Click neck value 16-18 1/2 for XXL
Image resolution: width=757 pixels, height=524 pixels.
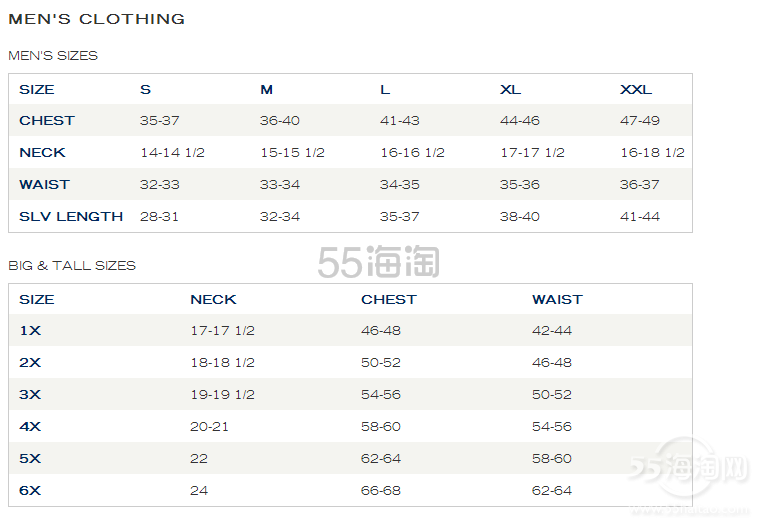pyautogui.click(x=652, y=153)
